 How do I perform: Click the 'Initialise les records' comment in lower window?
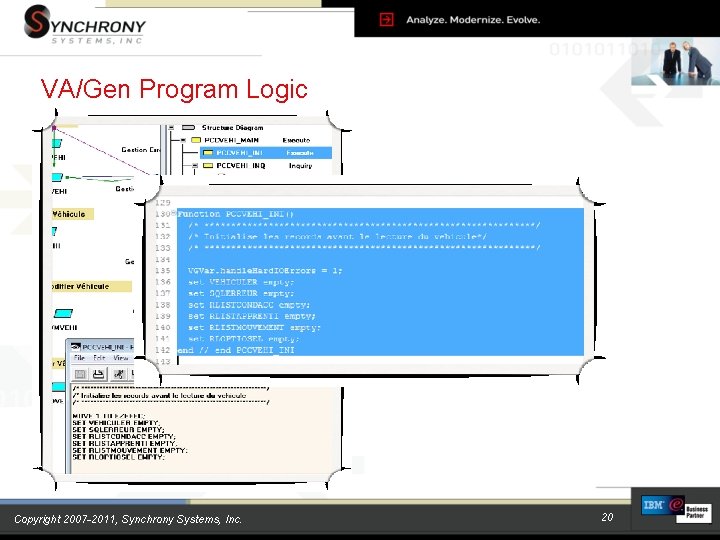click(x=159, y=395)
